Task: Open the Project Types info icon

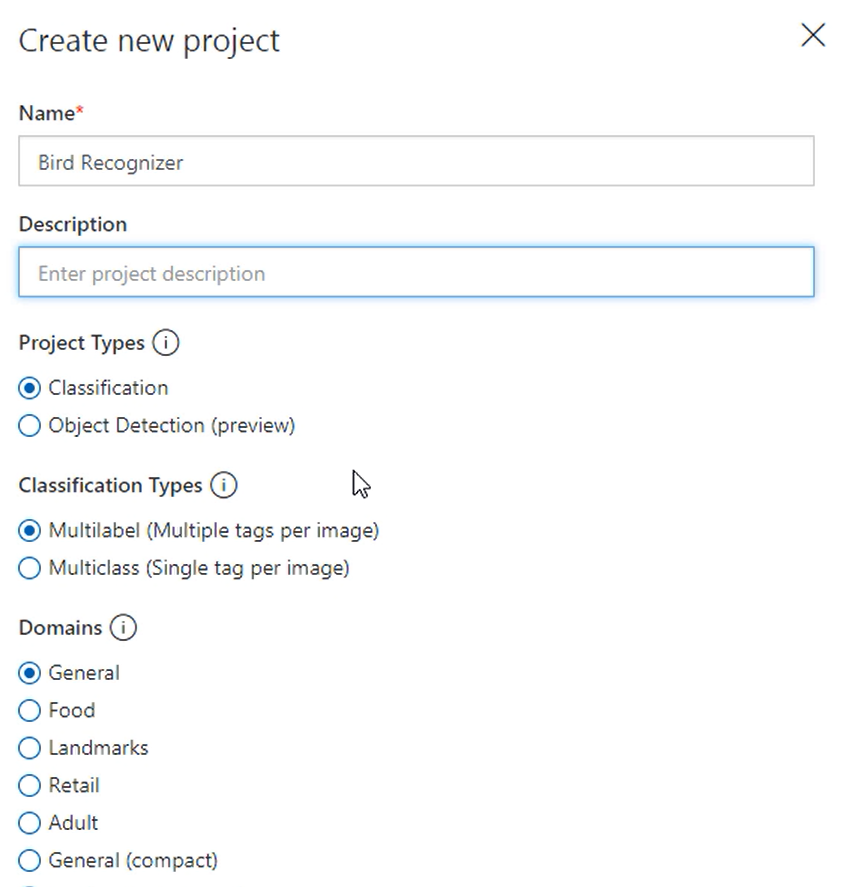Action: click(x=165, y=343)
